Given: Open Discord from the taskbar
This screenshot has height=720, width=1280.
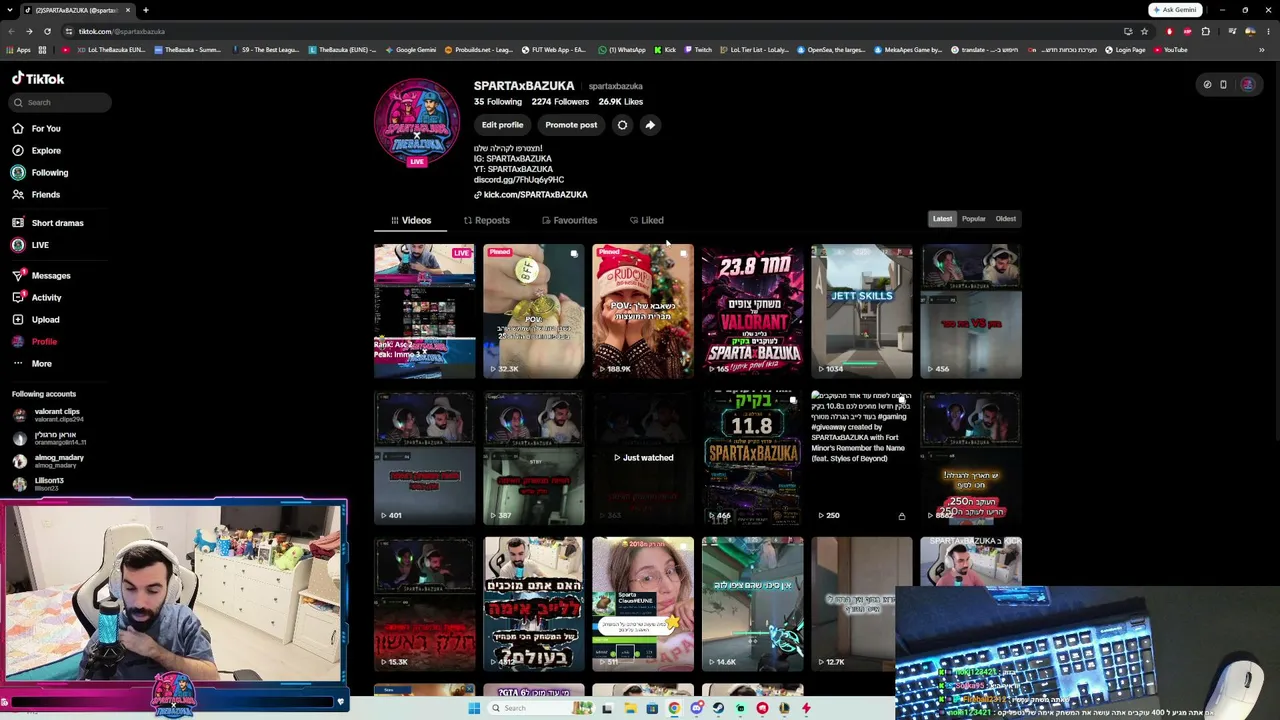Looking at the screenshot, I should (696, 708).
